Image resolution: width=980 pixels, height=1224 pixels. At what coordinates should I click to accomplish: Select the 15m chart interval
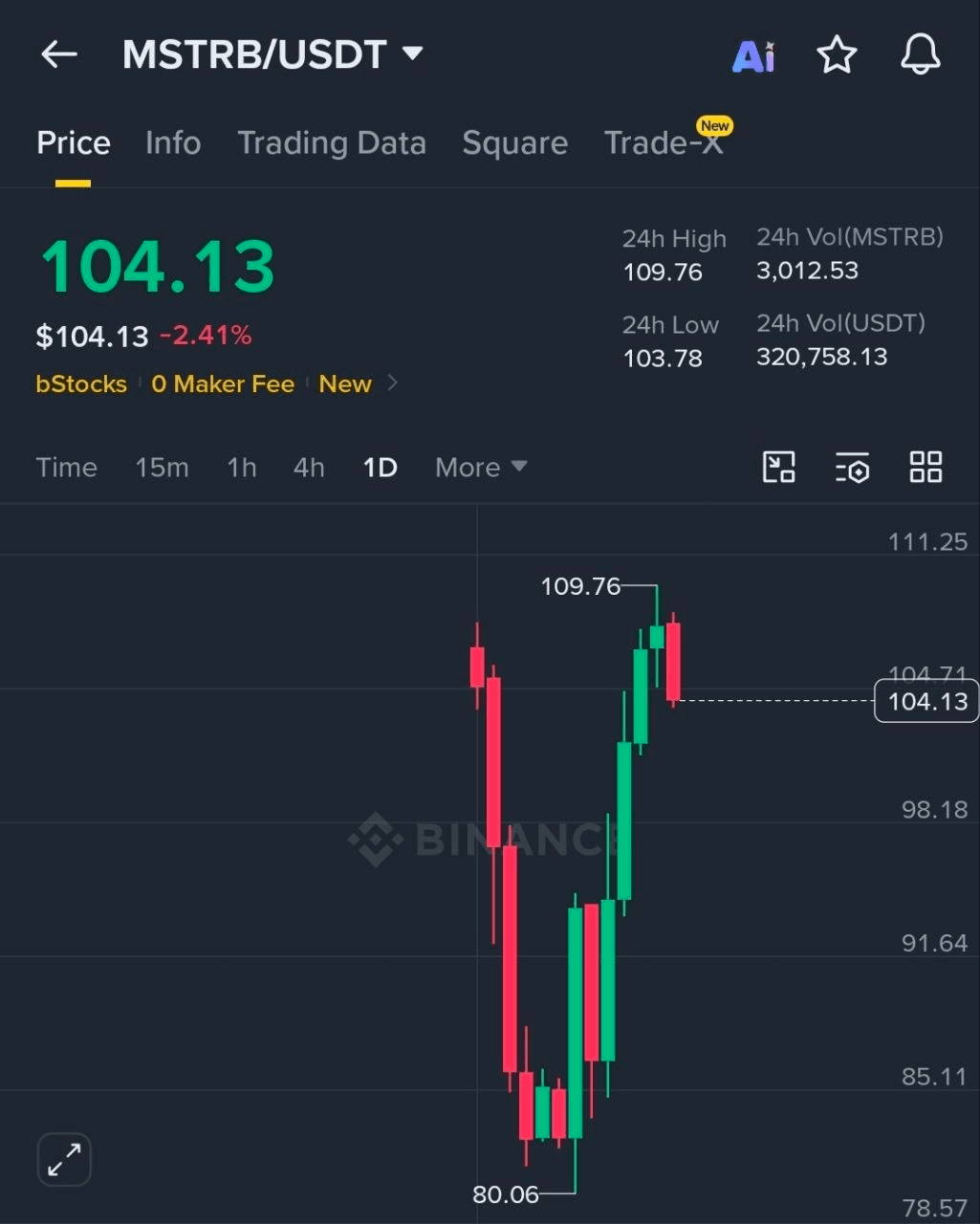[162, 468]
